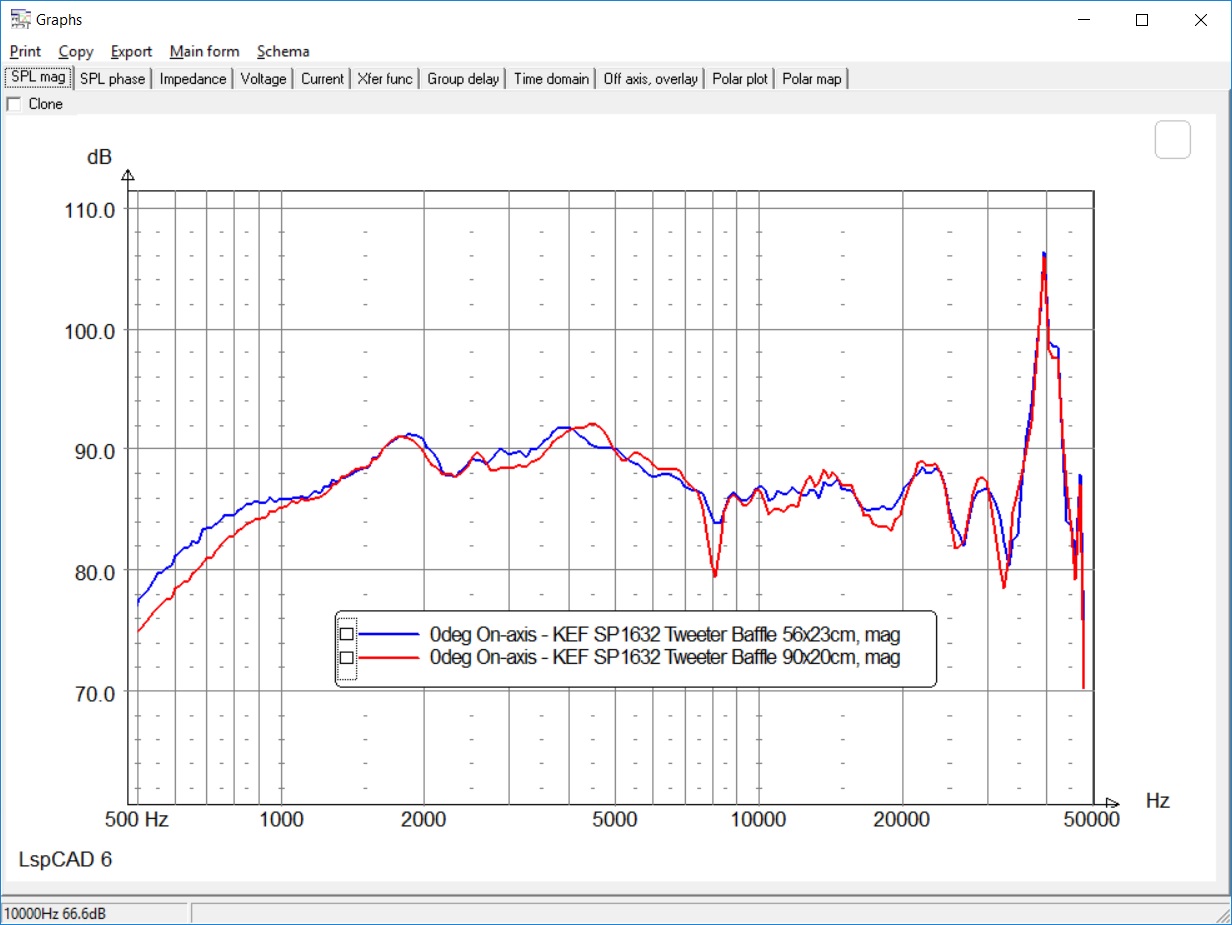Click the legend text for Baffle 90x20cm
This screenshot has height=925, width=1232.
click(x=665, y=657)
